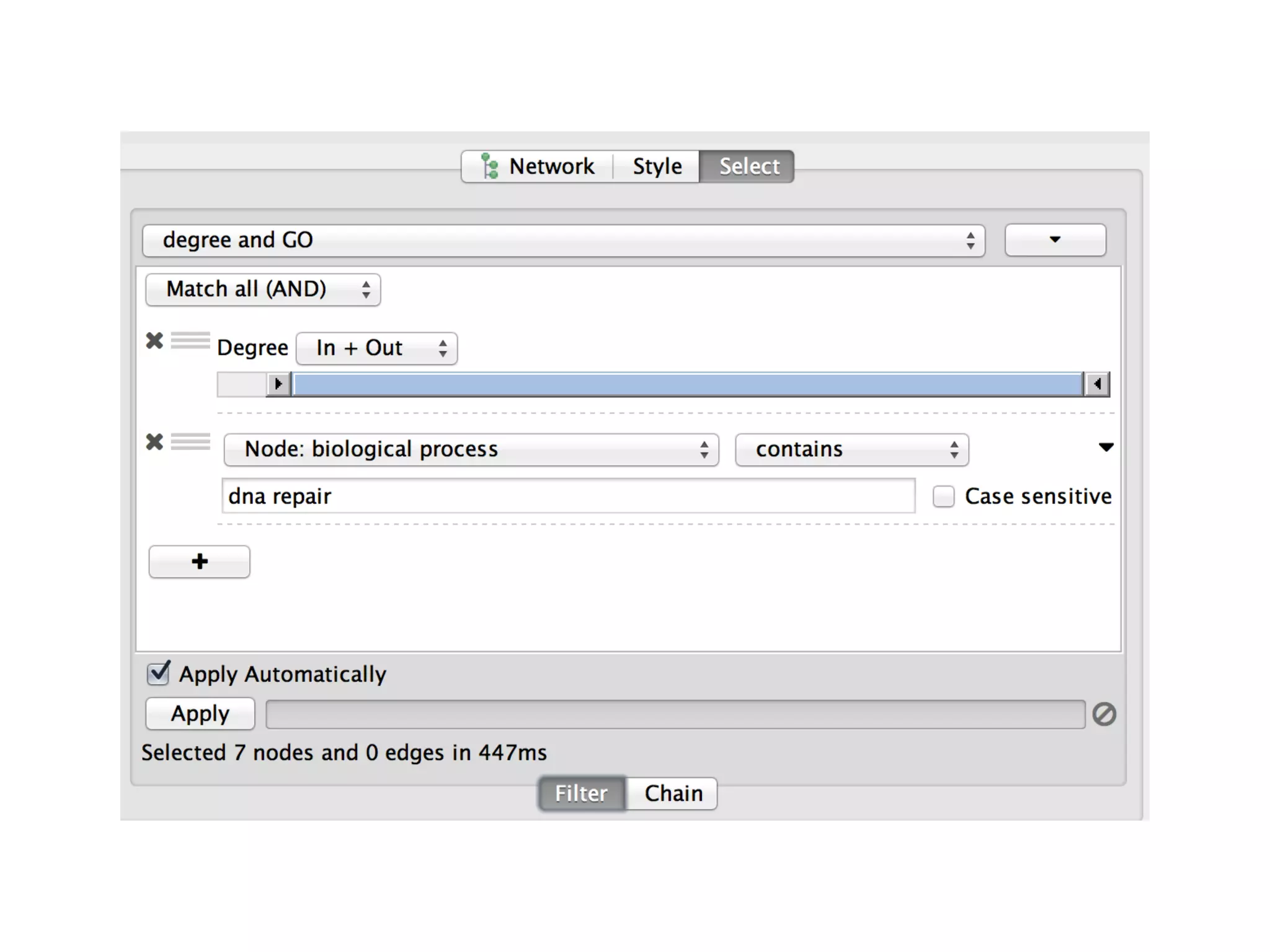This screenshot has height=952, width=1270.
Task: Open the 'contains' operator dropdown
Action: click(851, 449)
